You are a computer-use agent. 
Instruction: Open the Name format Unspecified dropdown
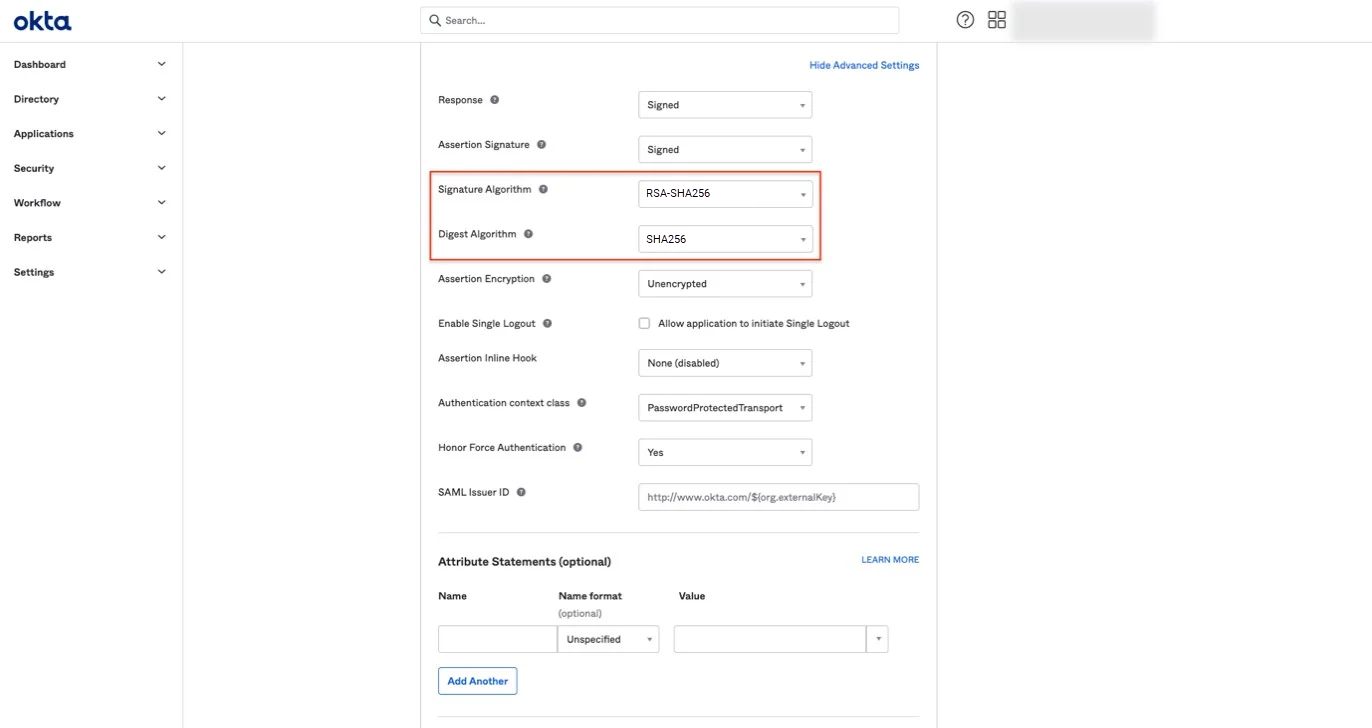(x=607, y=638)
